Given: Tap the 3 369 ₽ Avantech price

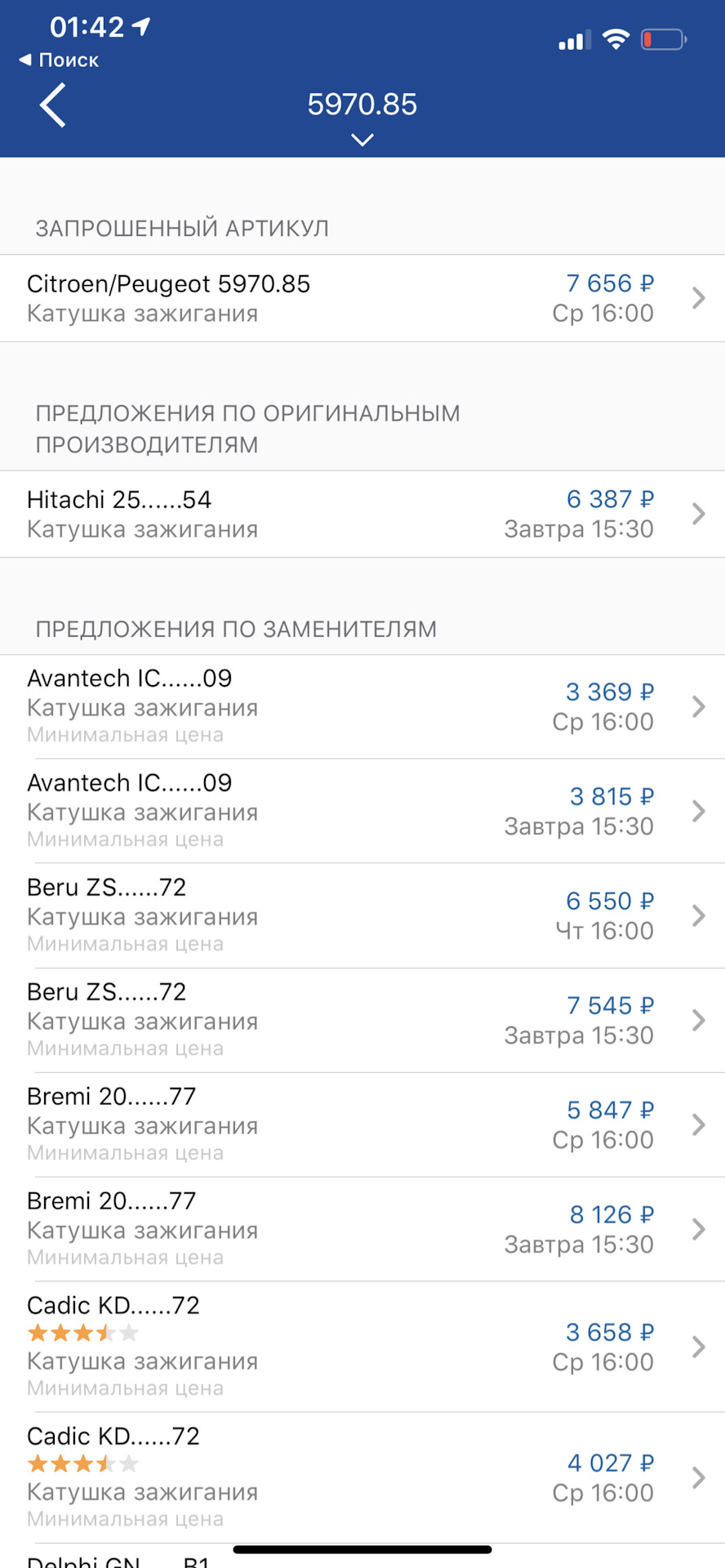Looking at the screenshot, I should [x=609, y=692].
